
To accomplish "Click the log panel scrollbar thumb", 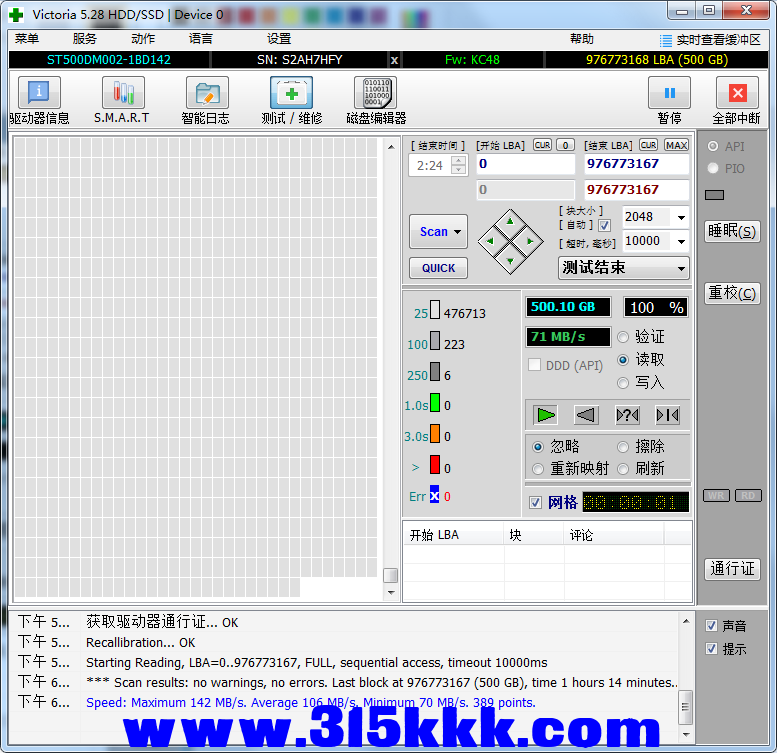I will click(685, 707).
